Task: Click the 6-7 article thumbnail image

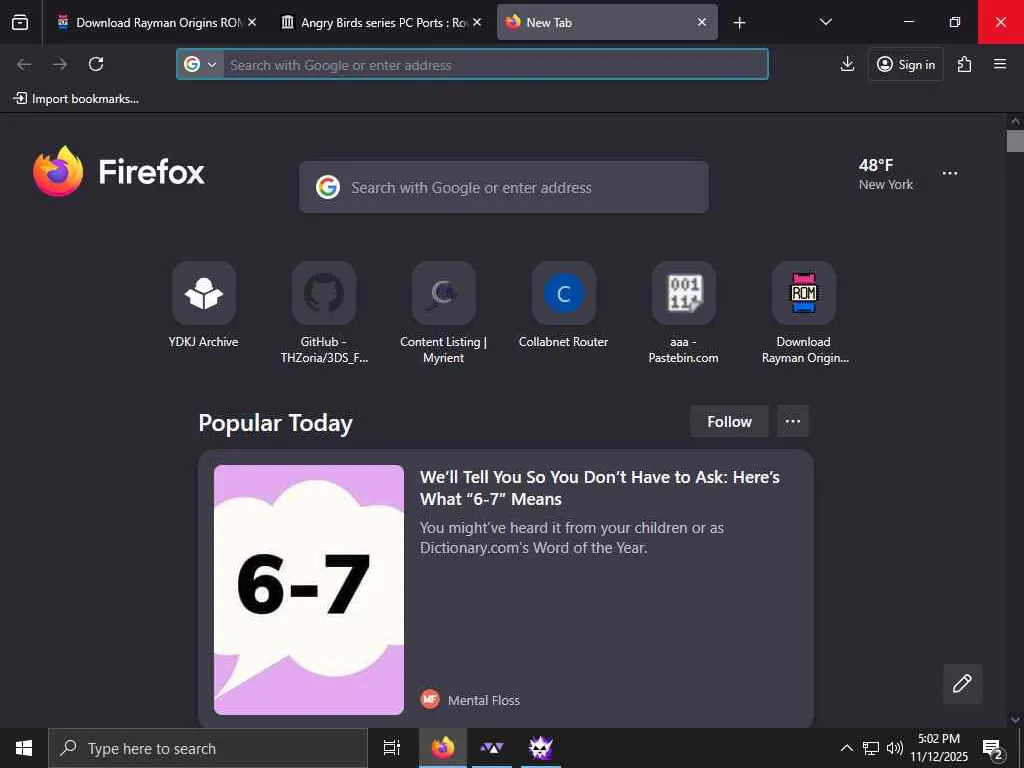Action: [309, 589]
